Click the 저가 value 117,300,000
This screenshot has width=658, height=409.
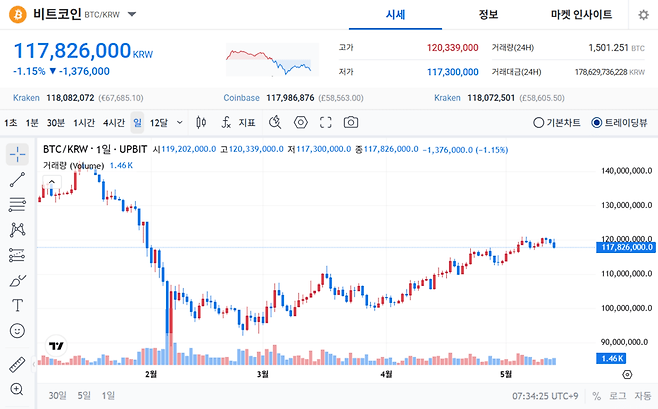click(452, 72)
